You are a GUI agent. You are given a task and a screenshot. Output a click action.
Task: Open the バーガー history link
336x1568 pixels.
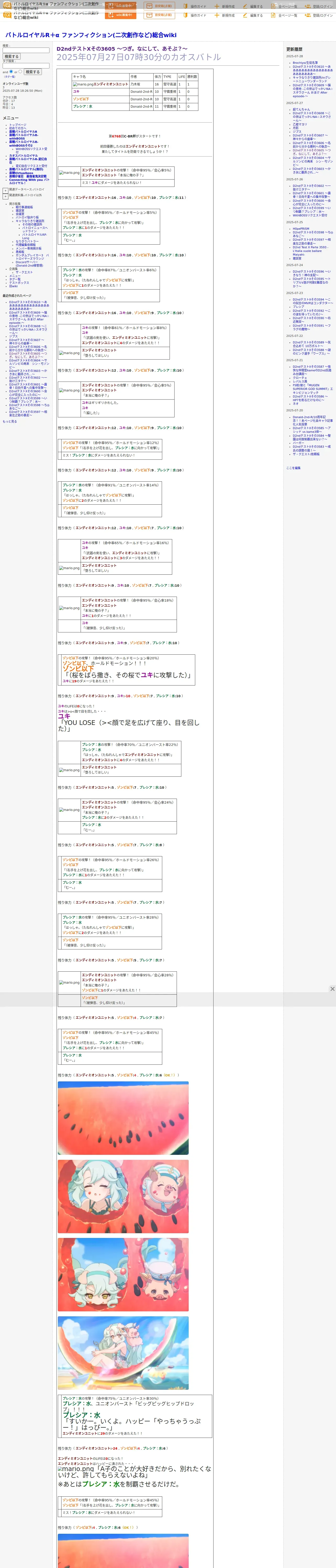(x=298, y=443)
